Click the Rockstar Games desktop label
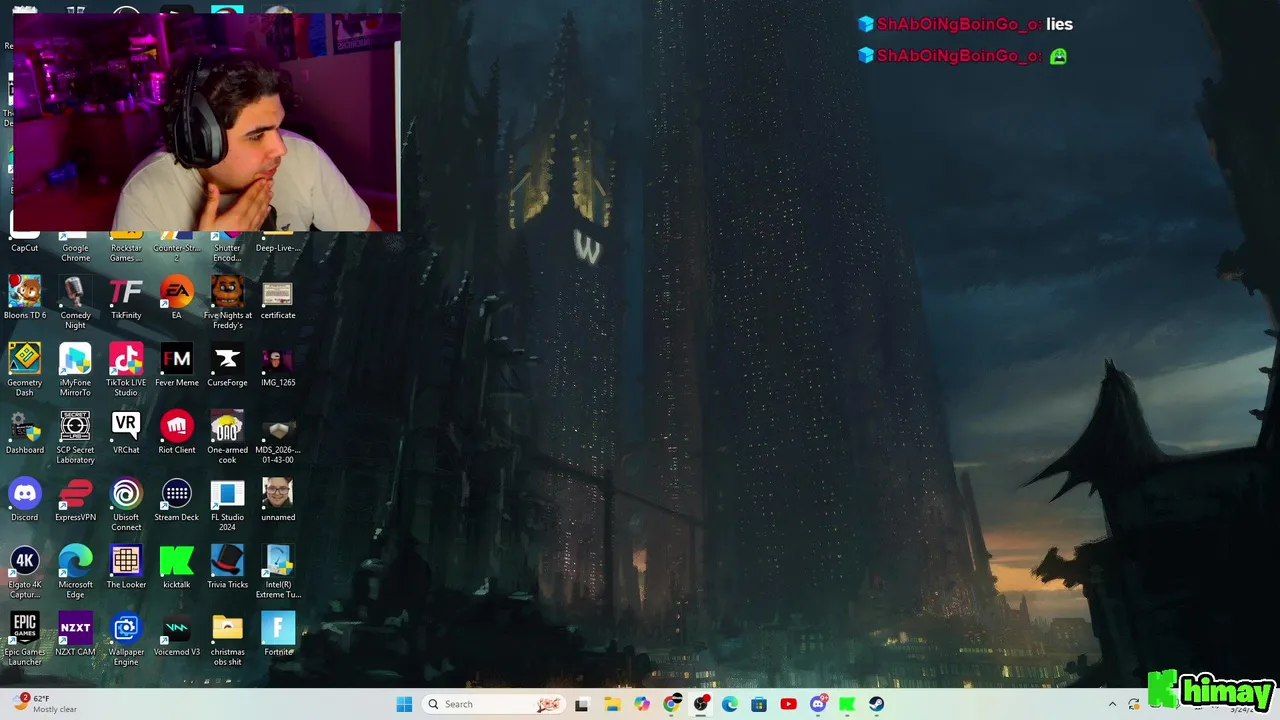The height and width of the screenshot is (720, 1280). click(126, 253)
